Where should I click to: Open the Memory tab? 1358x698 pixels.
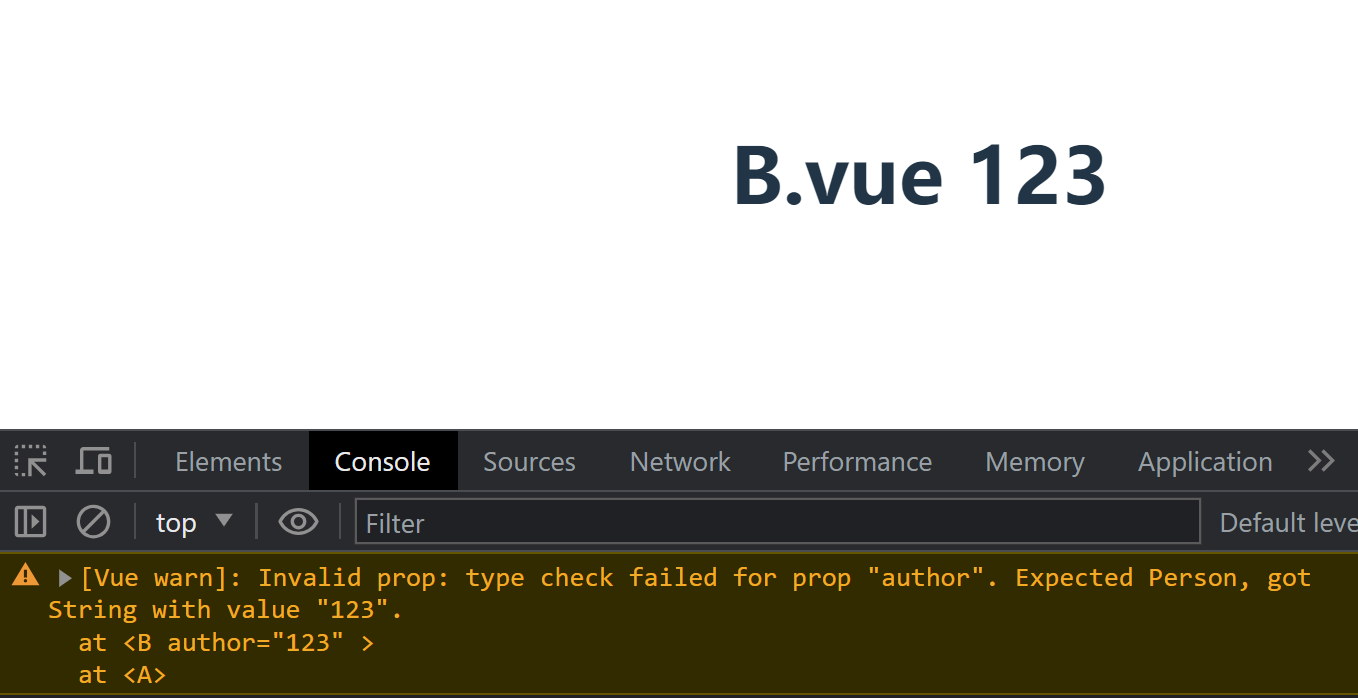click(1035, 461)
